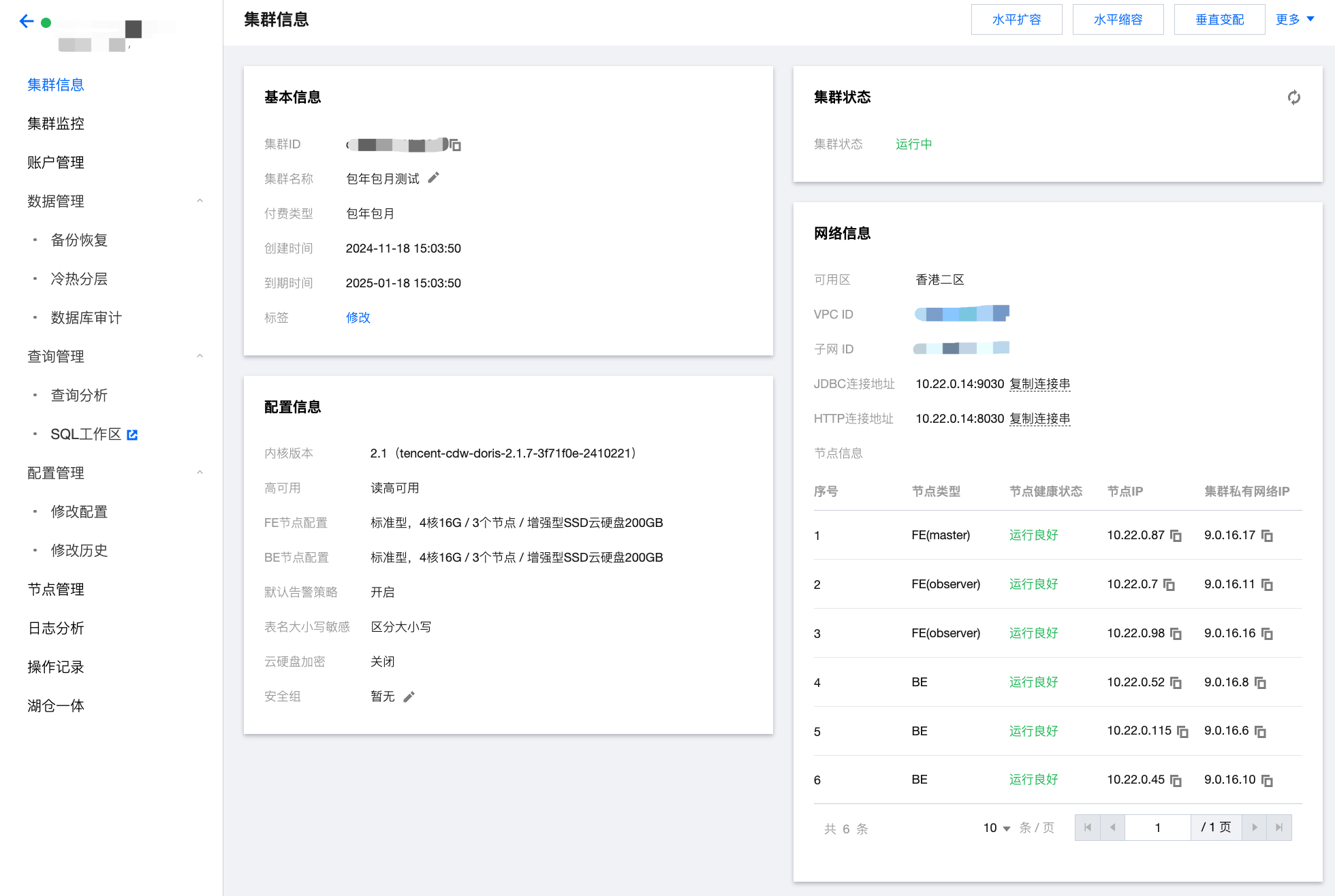
Task: Refresh the cluster status
Action: (x=1293, y=97)
